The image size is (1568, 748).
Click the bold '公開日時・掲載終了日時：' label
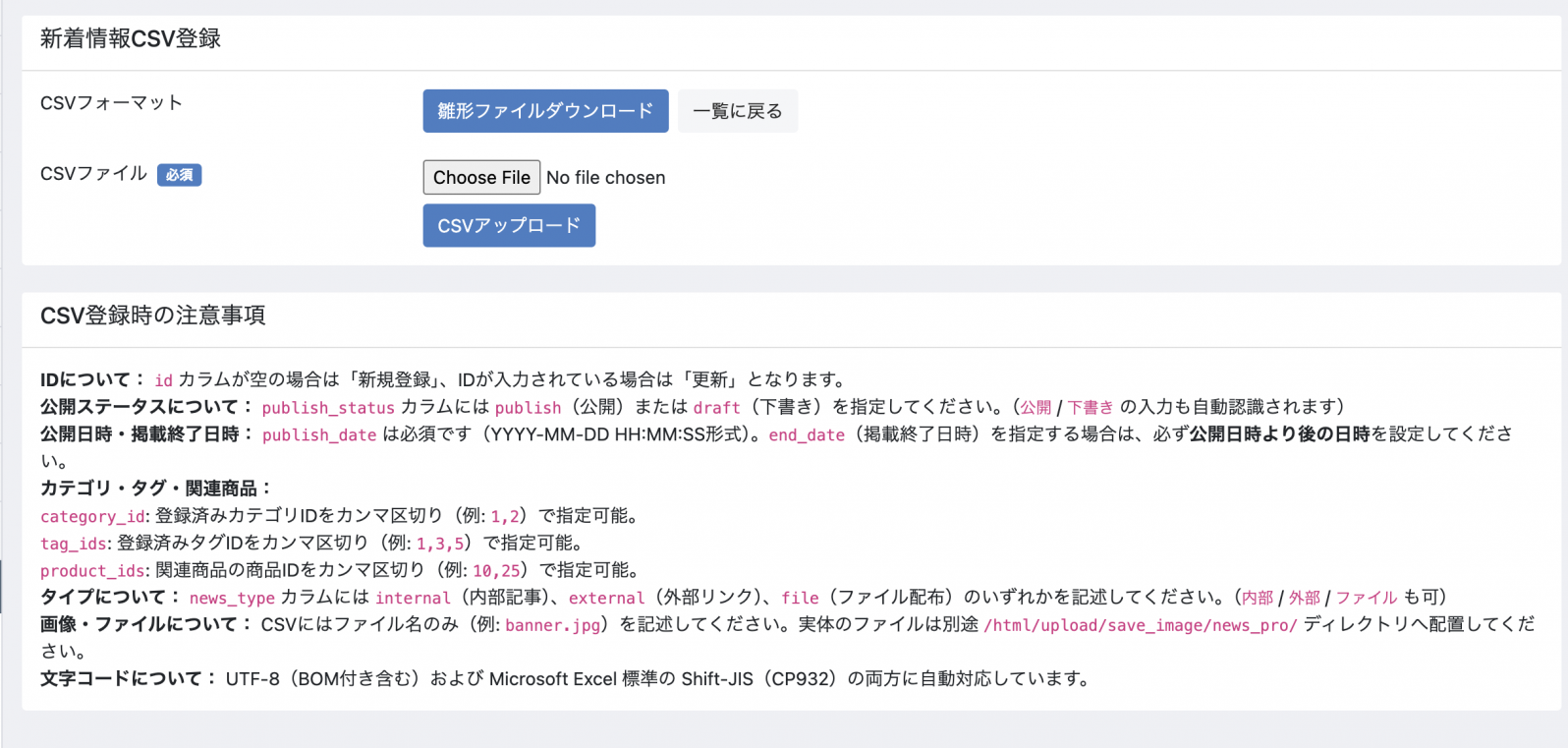coord(147,434)
